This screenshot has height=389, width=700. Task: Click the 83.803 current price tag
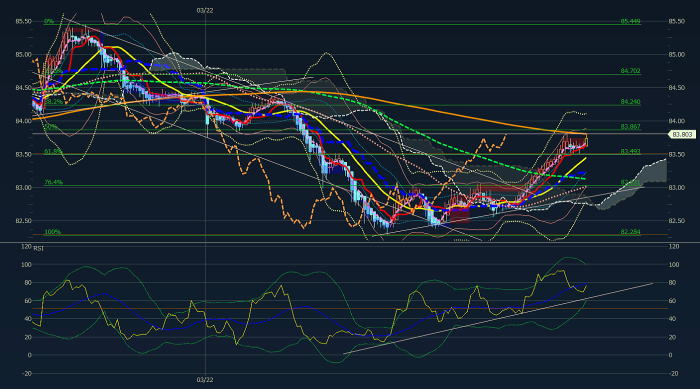coord(682,134)
